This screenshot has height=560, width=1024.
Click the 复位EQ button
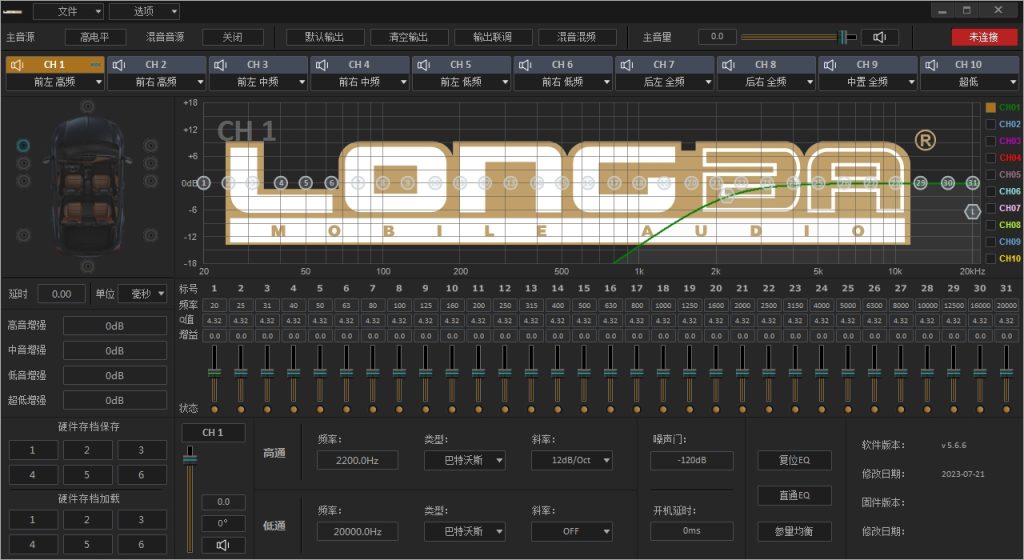point(794,460)
